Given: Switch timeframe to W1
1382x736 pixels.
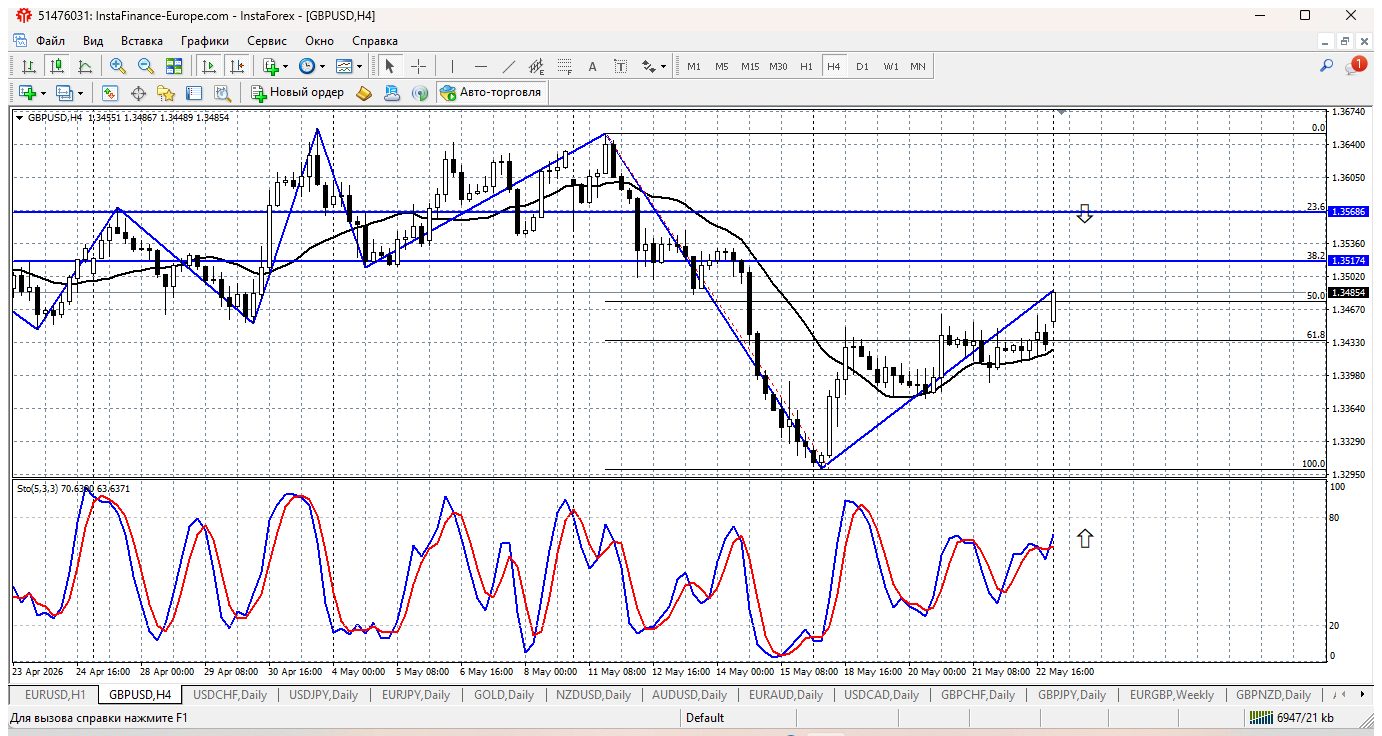Looking at the screenshot, I should point(890,66).
